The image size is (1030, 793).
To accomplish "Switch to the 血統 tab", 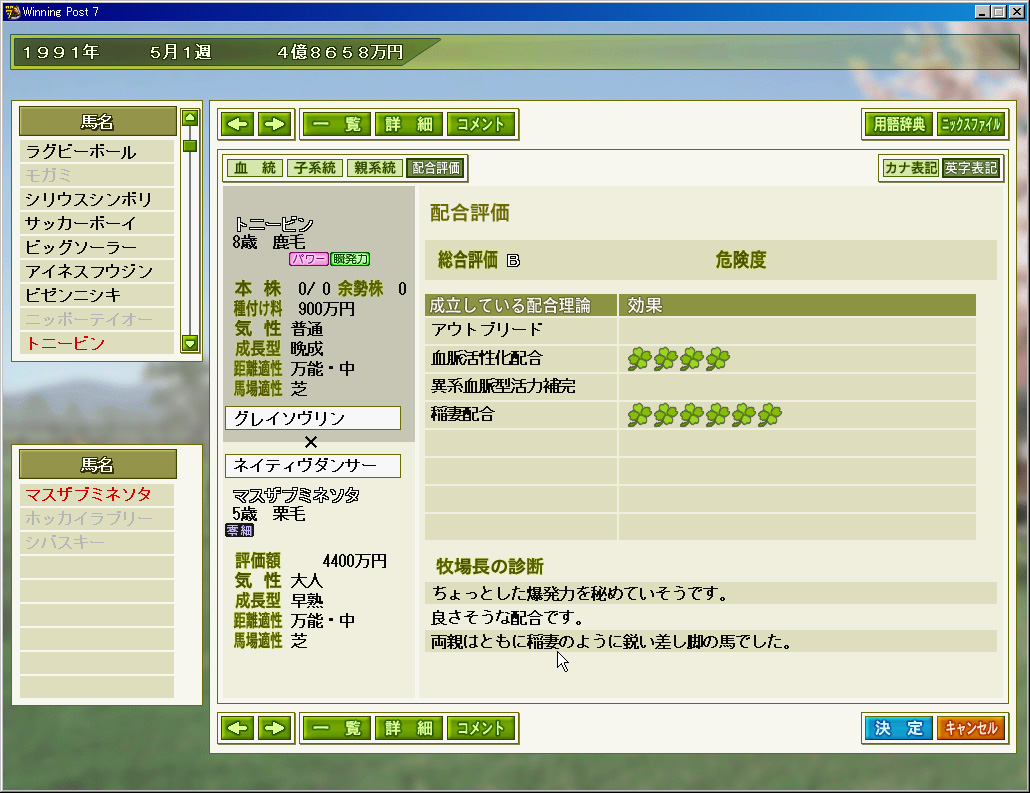I will pyautogui.click(x=255, y=168).
